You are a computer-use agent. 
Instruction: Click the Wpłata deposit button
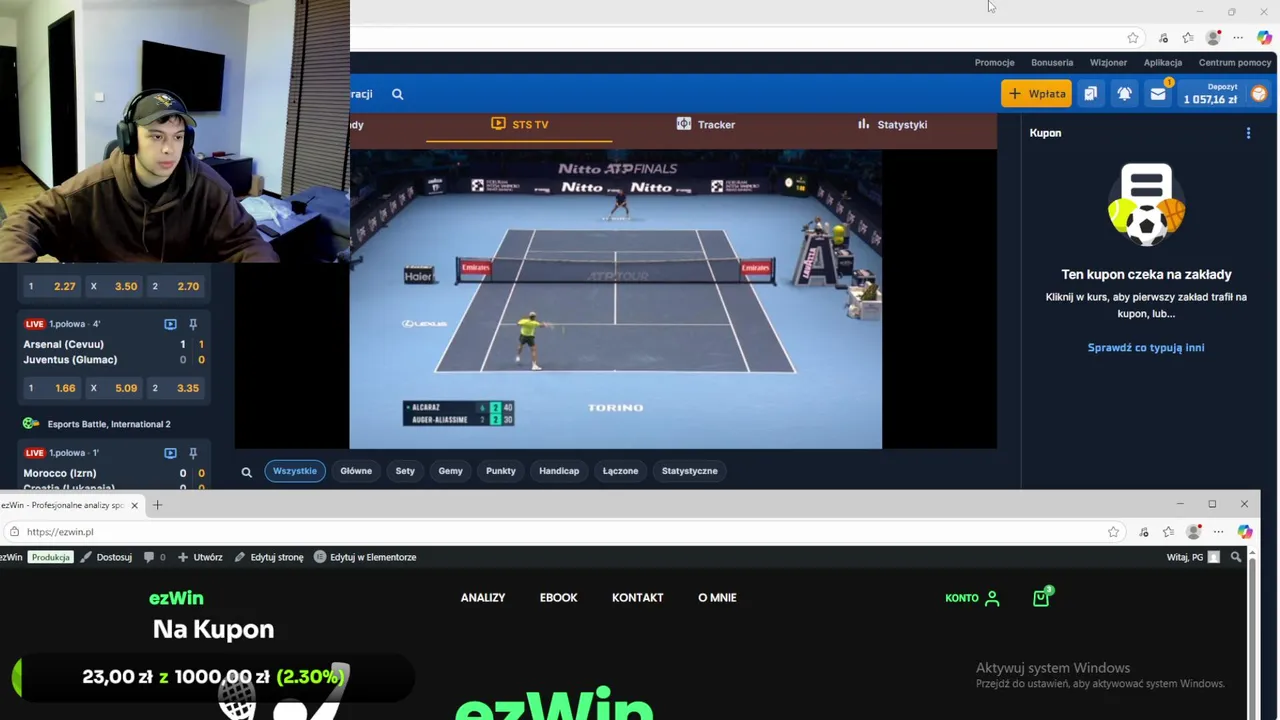tap(1036, 94)
